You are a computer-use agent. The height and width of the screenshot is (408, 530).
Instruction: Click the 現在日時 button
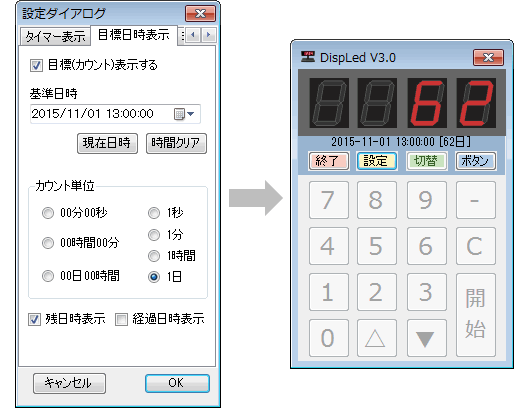pos(107,143)
